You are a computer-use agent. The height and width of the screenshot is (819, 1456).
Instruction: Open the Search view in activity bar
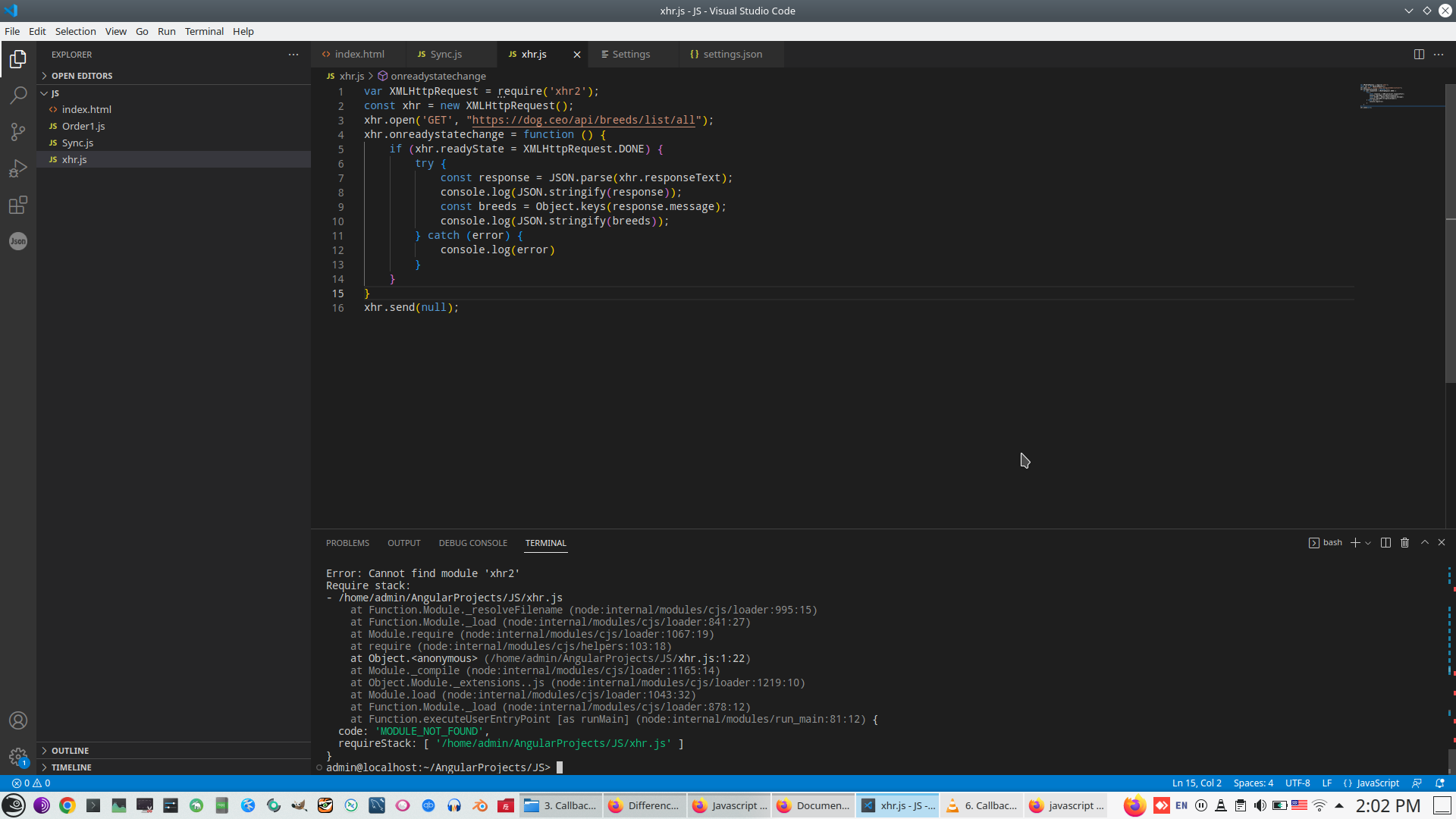[x=18, y=96]
